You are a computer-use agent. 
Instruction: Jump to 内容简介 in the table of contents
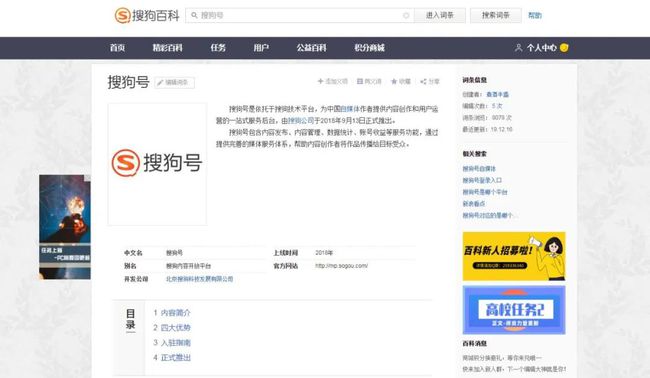[176, 313]
